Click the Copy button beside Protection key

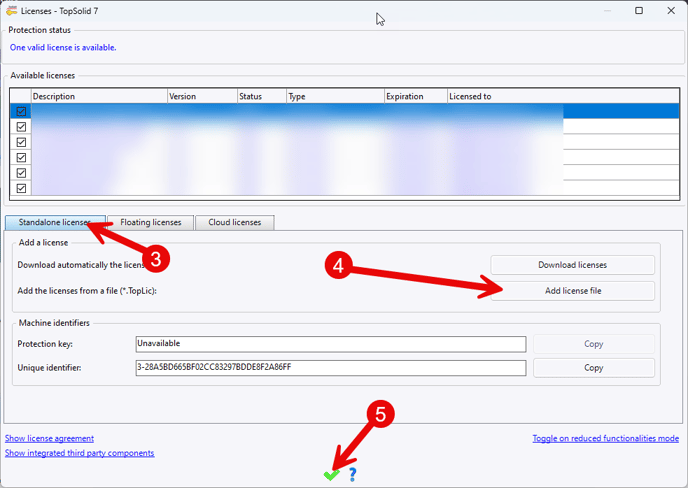click(x=594, y=344)
